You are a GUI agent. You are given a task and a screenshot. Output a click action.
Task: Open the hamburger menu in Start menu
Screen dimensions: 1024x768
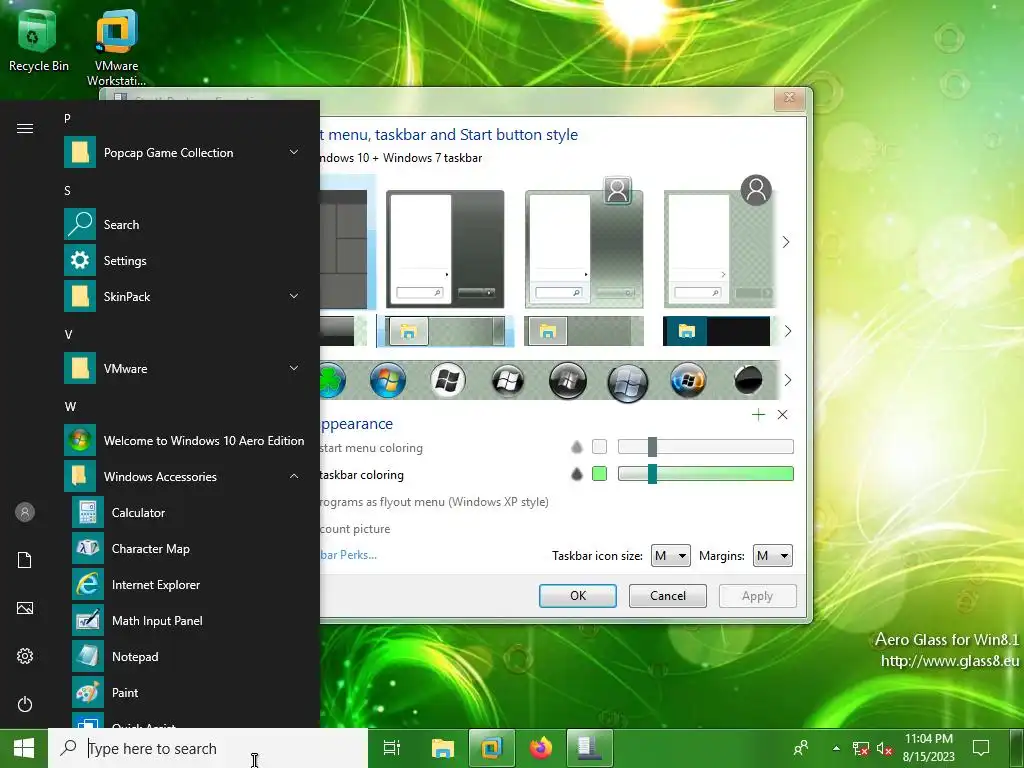[x=25, y=128]
